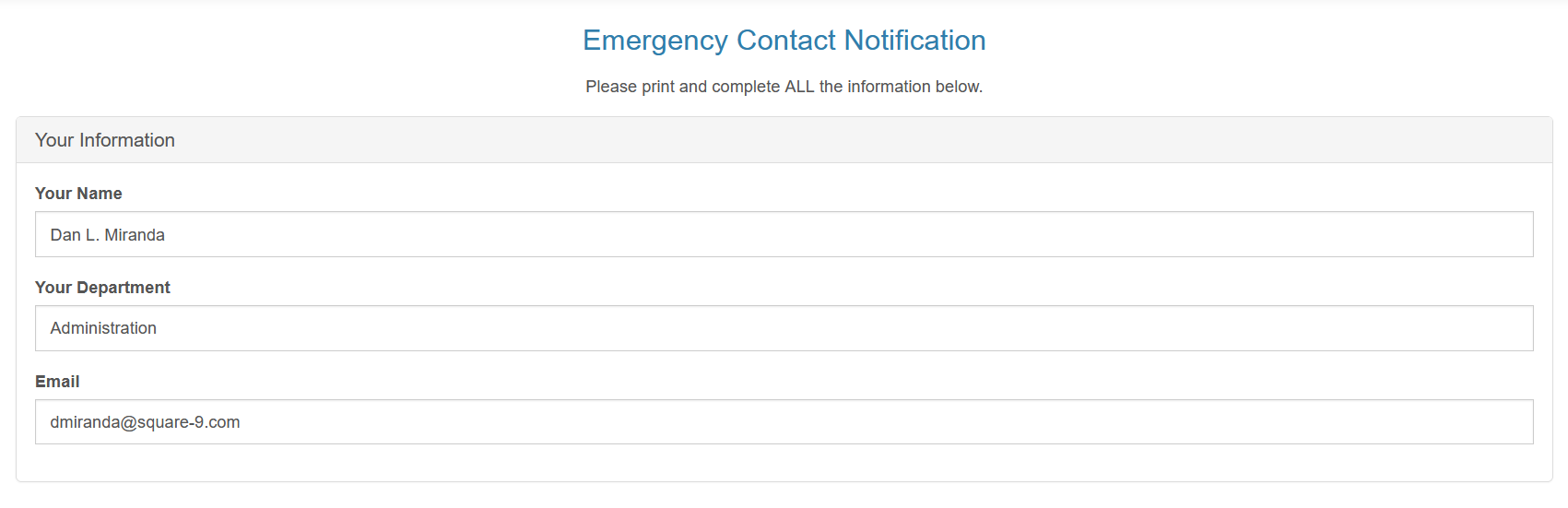
Task: Click the word "ALL" in the instructions
Action: tap(799, 87)
